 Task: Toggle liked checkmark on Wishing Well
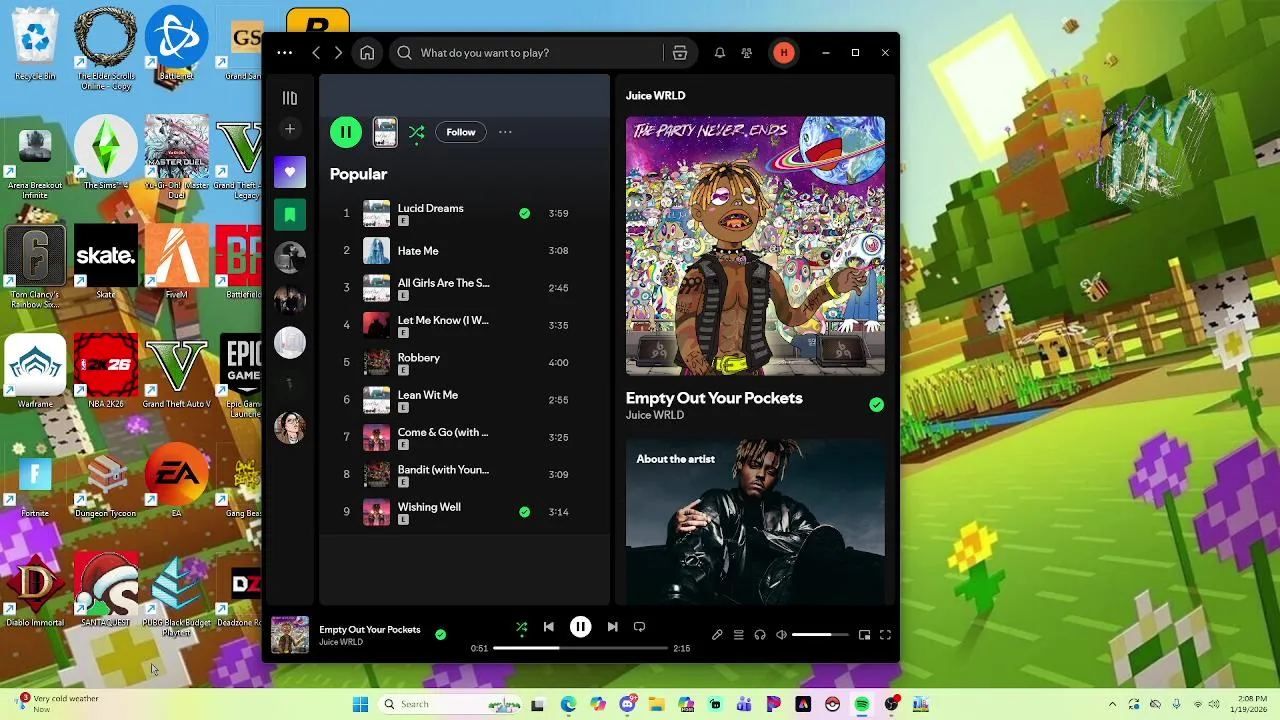click(524, 512)
